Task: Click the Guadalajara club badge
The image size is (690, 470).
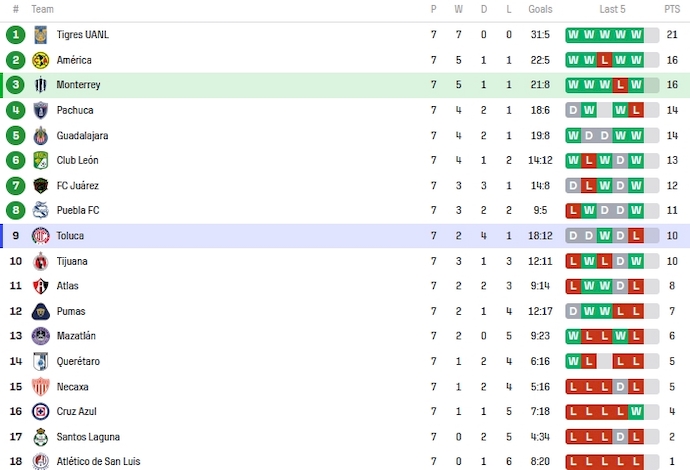Action: pyautogui.click(x=41, y=135)
